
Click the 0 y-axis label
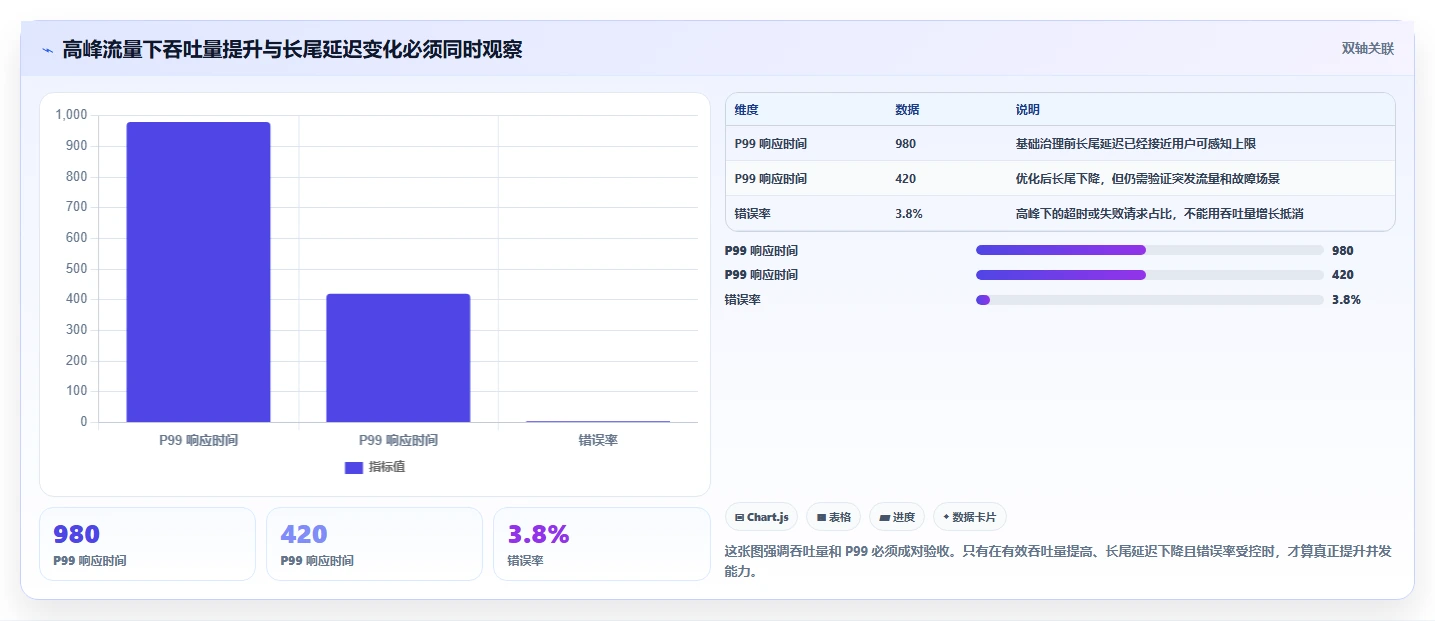click(84, 422)
